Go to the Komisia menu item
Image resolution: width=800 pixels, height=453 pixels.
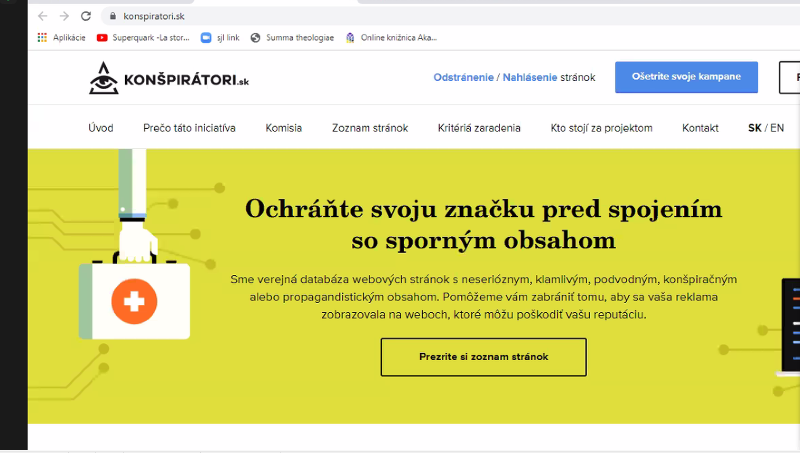point(284,128)
